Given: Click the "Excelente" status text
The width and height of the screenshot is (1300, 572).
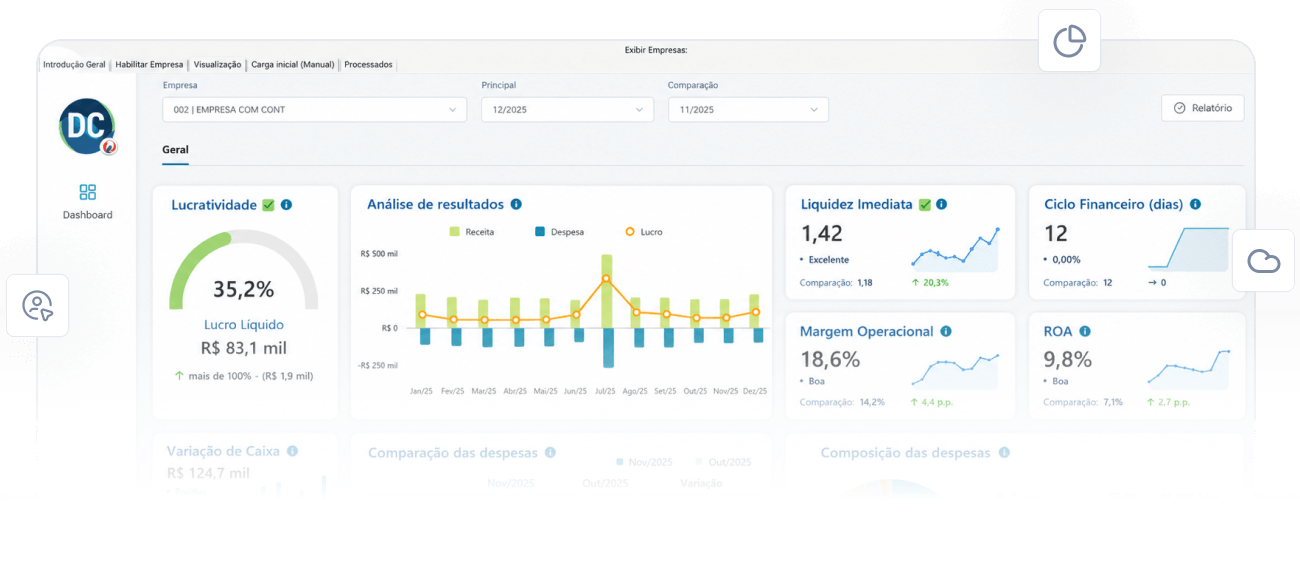Looking at the screenshot, I should pos(829,260).
